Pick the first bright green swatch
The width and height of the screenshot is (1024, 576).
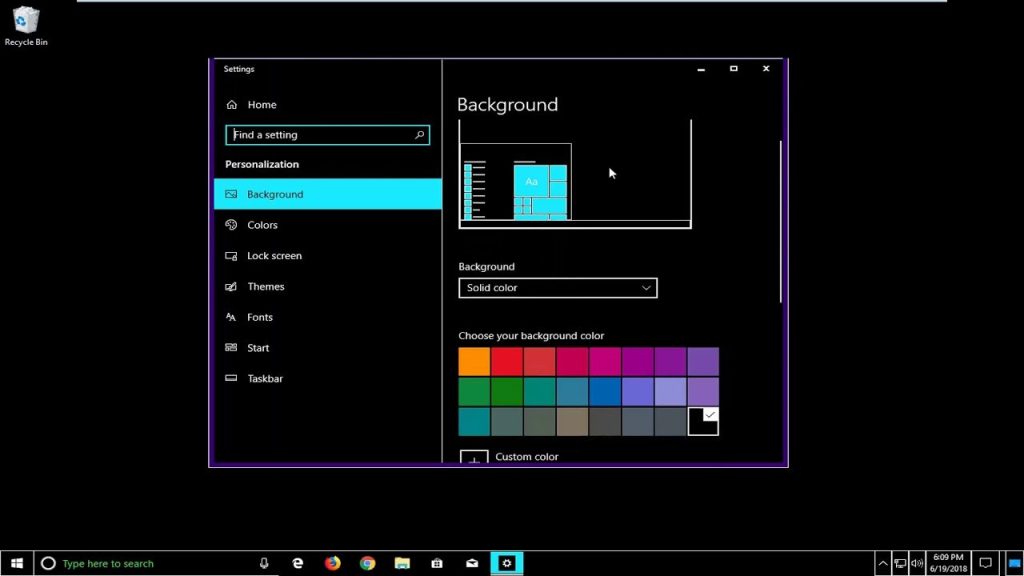pos(474,392)
